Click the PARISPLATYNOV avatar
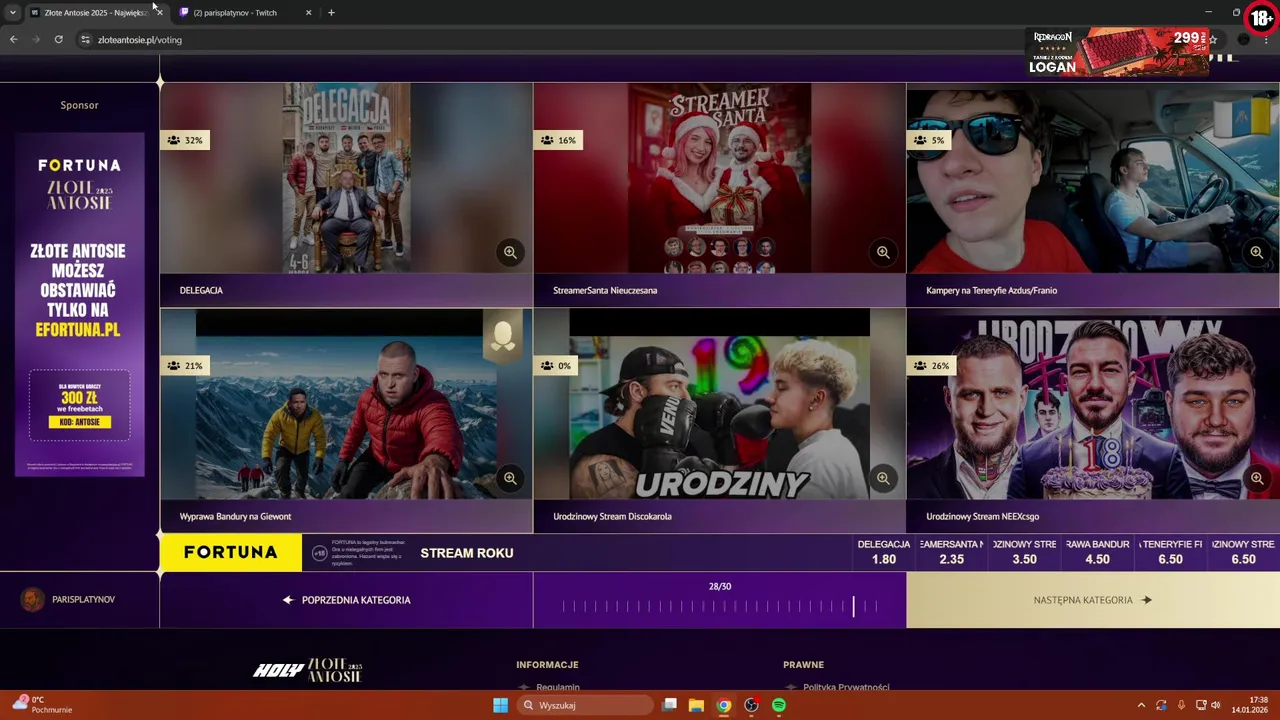 (33, 599)
